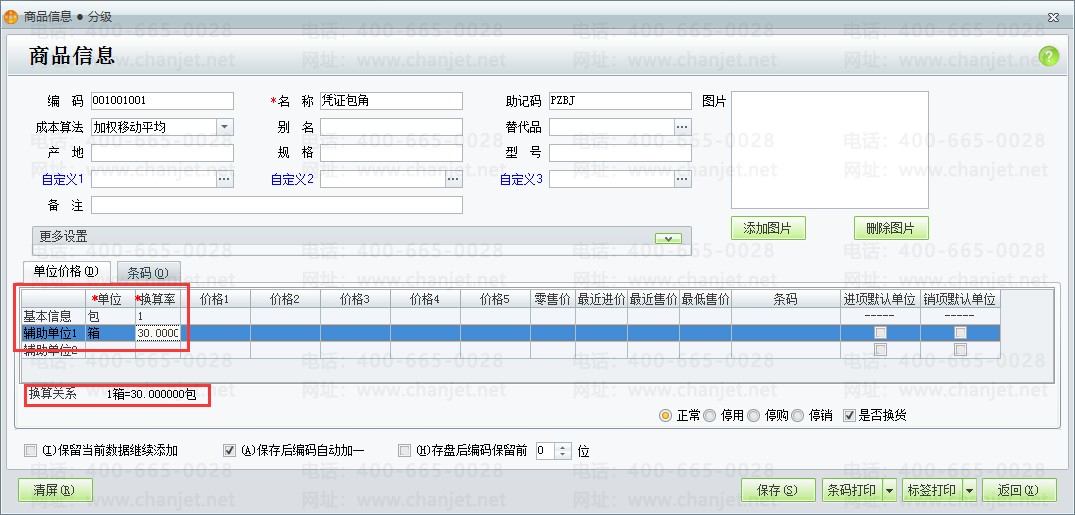Open the 标签打印 dropdown arrow

point(969,490)
